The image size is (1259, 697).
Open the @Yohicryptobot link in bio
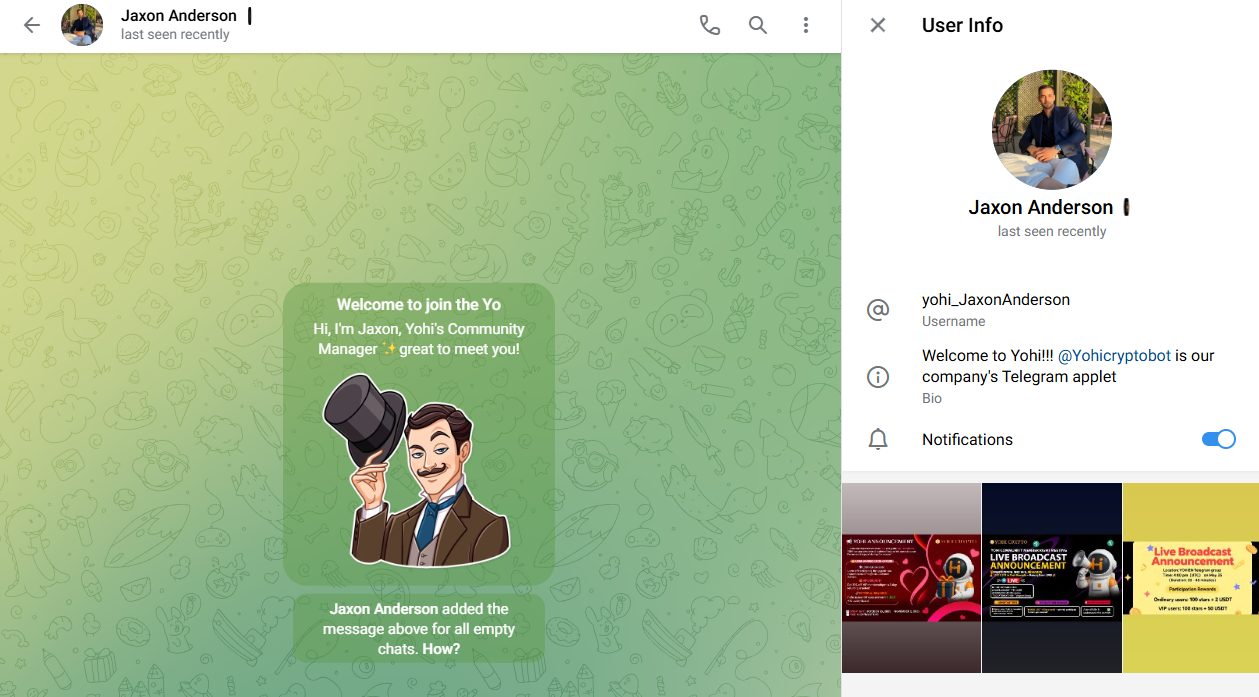(x=1114, y=356)
